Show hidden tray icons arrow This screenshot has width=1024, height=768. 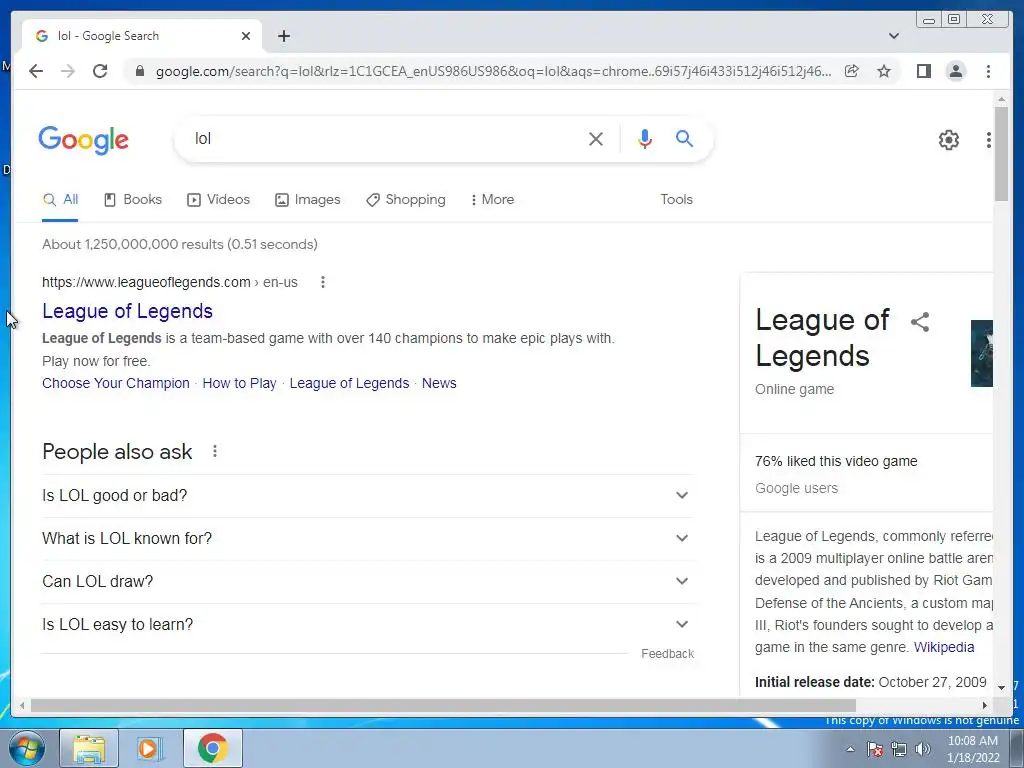pos(850,750)
